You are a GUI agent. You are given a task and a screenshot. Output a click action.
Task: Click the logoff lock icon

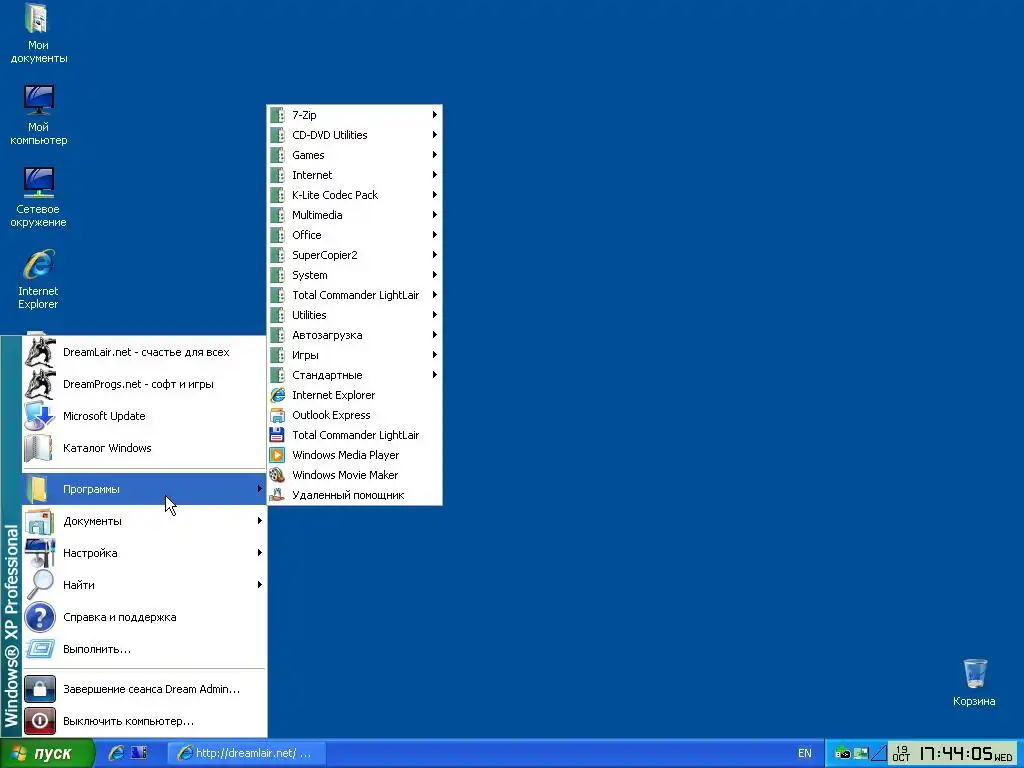click(x=40, y=689)
